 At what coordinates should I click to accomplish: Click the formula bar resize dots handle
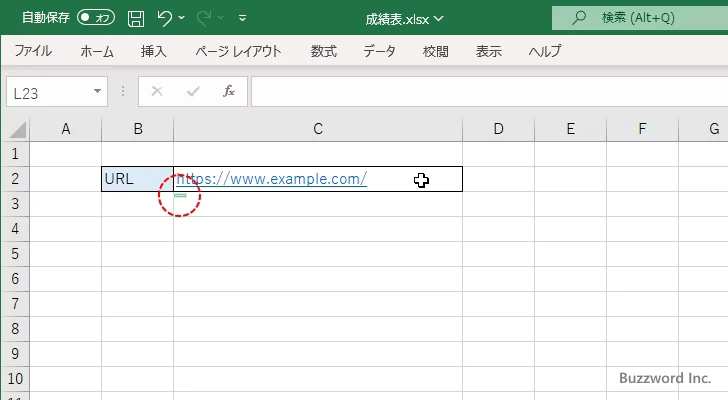click(x=123, y=91)
